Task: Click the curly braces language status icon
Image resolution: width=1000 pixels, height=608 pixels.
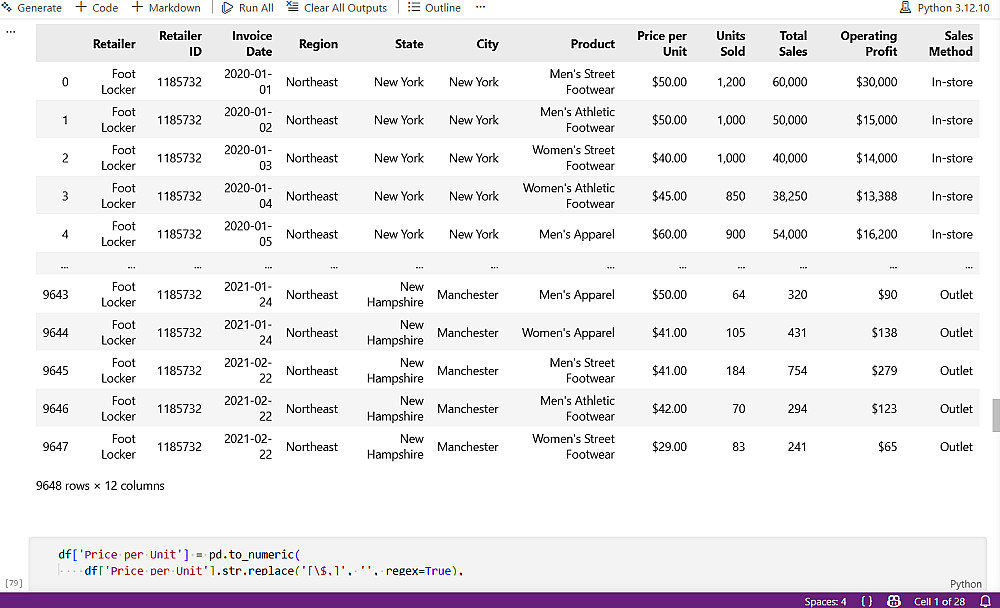Action: [x=866, y=601]
